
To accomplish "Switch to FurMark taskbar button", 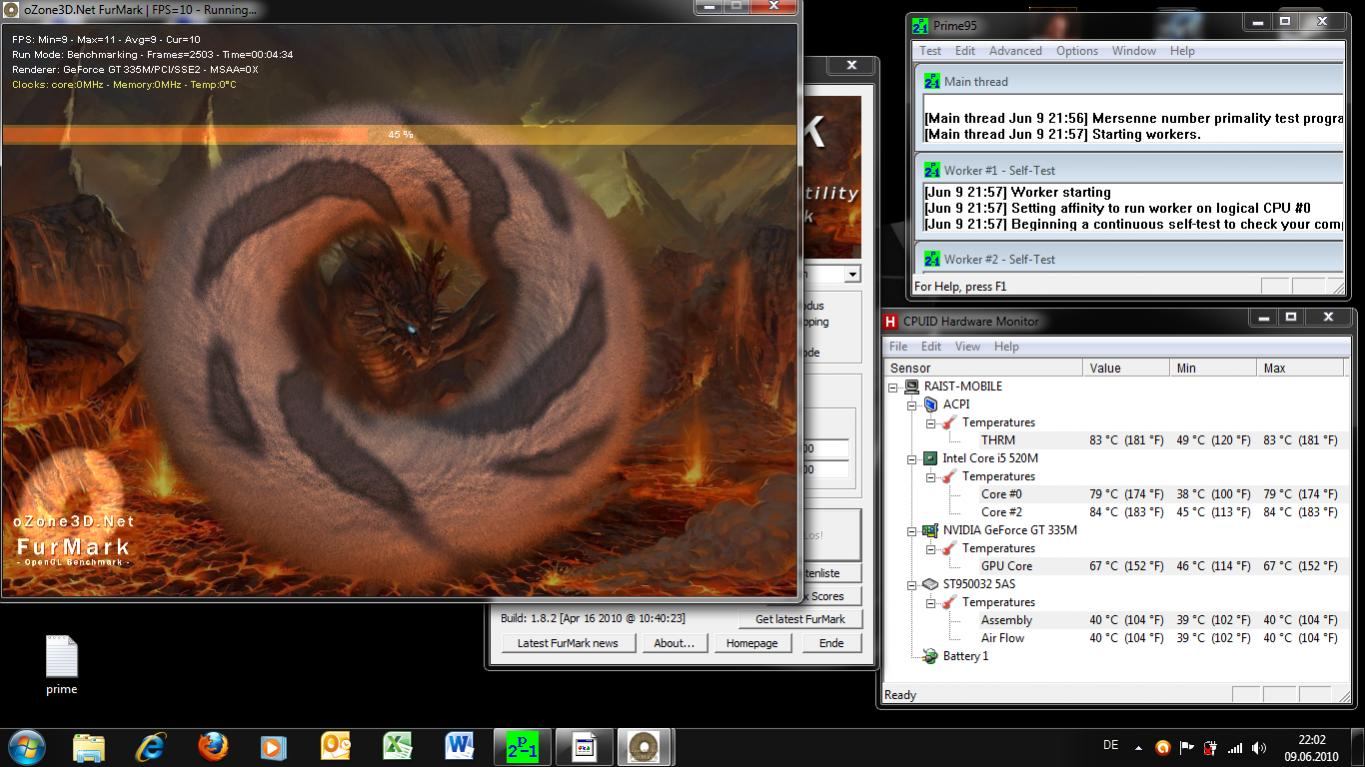I will (x=645, y=747).
